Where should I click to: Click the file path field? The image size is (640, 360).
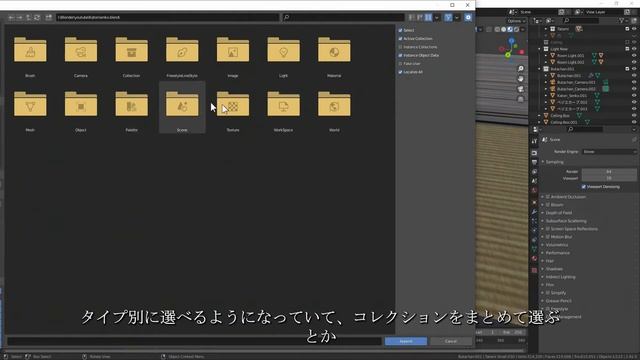tap(167, 18)
